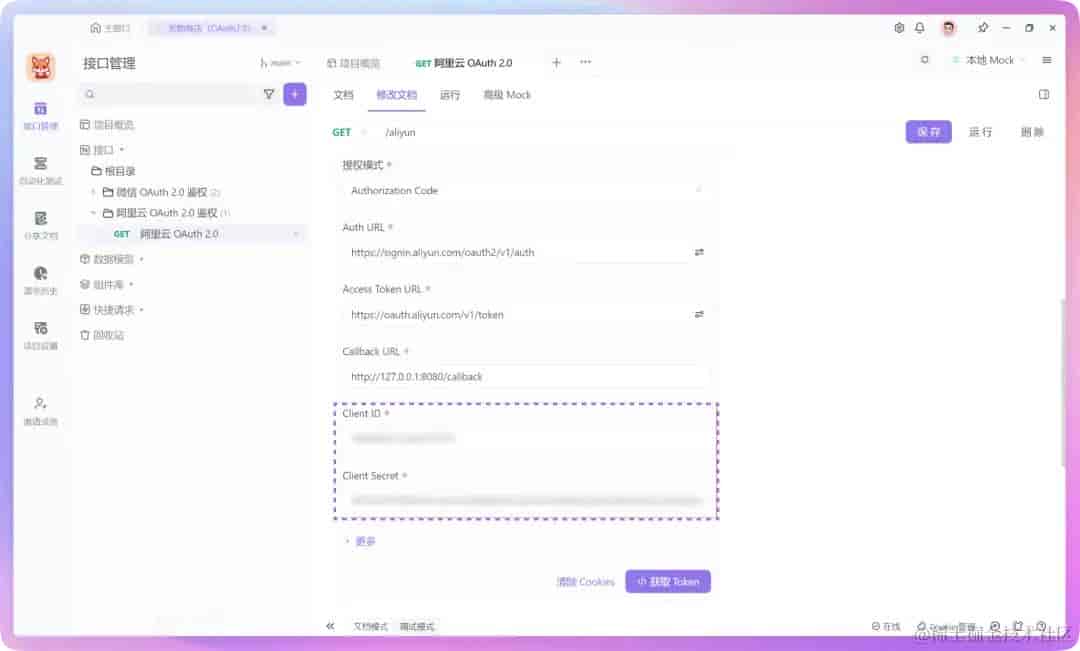Screen dimensions: 1080x651
Task: Open Cookie management in status bar
Action: point(946,627)
